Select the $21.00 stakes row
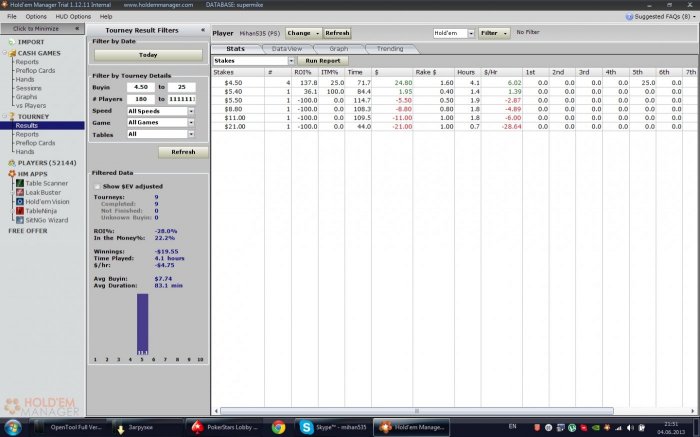This screenshot has height=437, width=700. click(453, 127)
